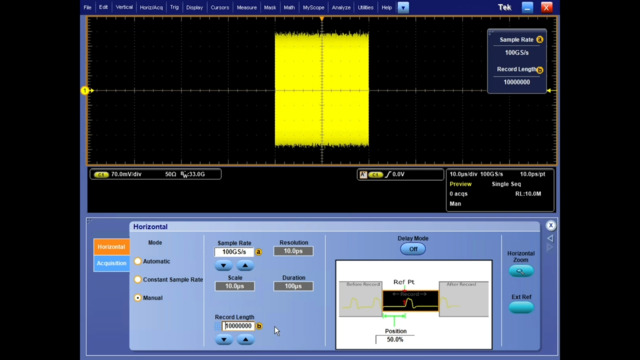Open the Utilities menu
Screen dimensions: 640x360
[x=365, y=7]
